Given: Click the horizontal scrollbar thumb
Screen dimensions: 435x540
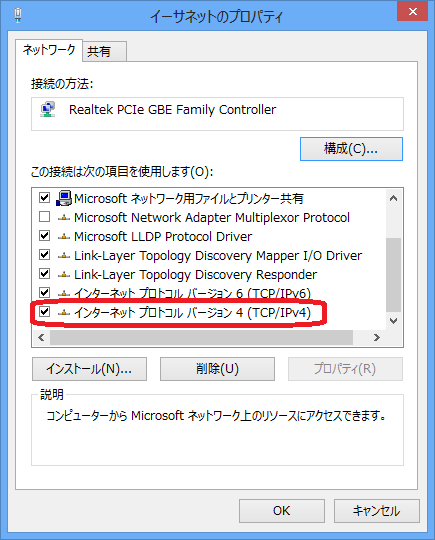Looking at the screenshot, I should coord(201,338).
